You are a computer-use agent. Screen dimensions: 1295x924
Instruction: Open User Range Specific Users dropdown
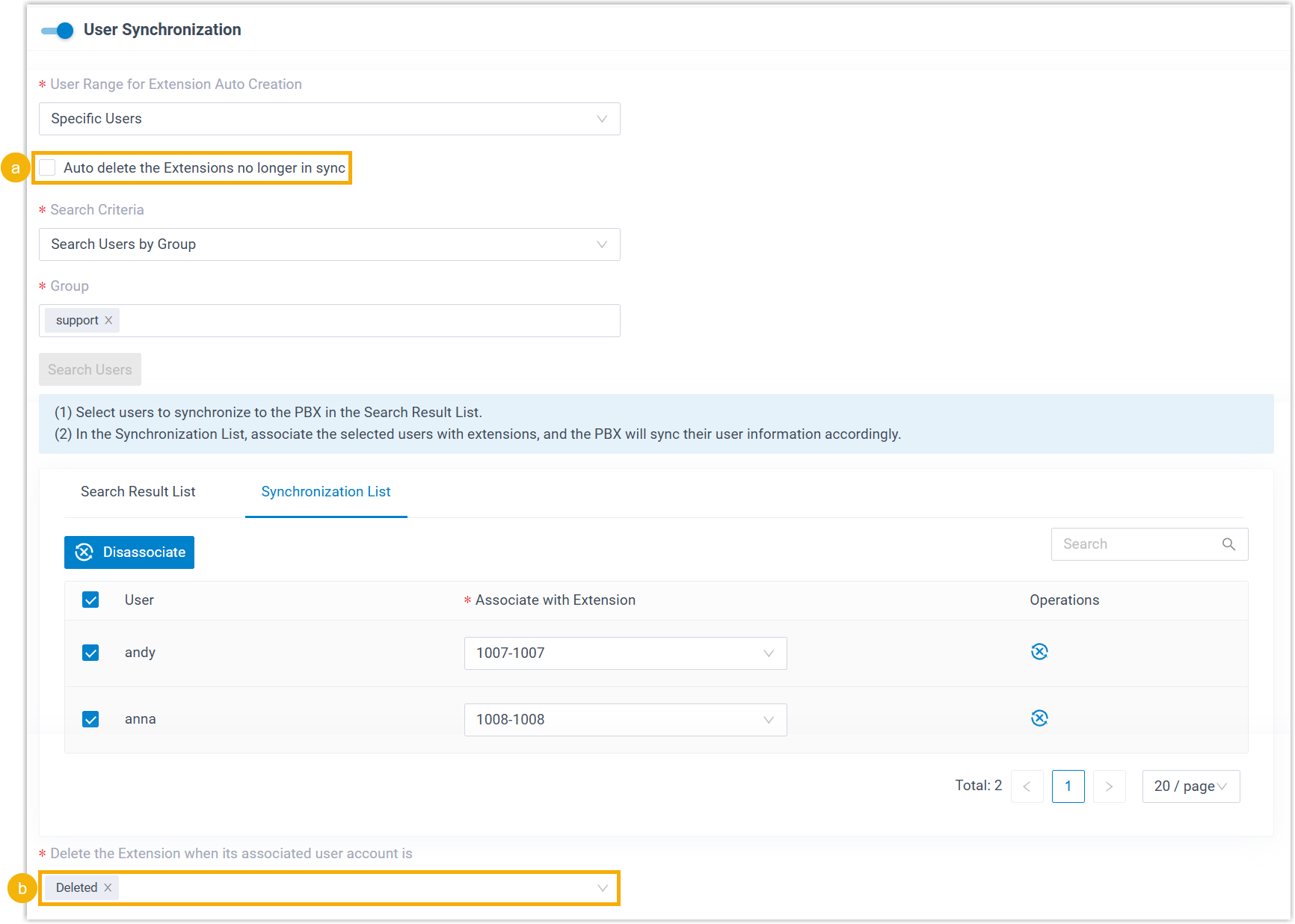click(x=329, y=119)
